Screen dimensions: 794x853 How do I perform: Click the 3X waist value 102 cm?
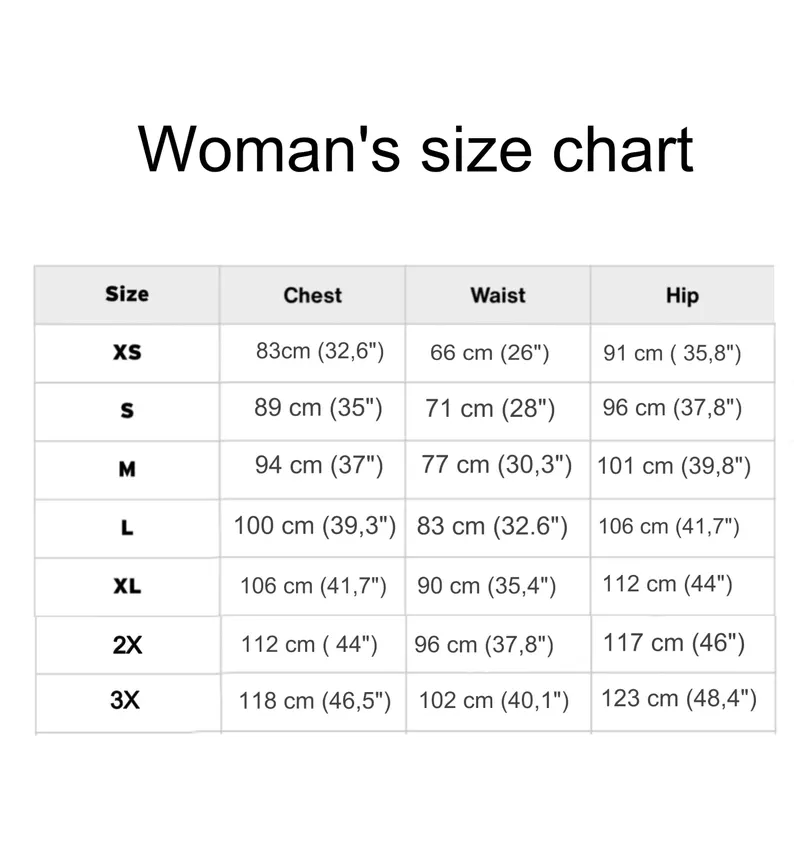pos(494,701)
